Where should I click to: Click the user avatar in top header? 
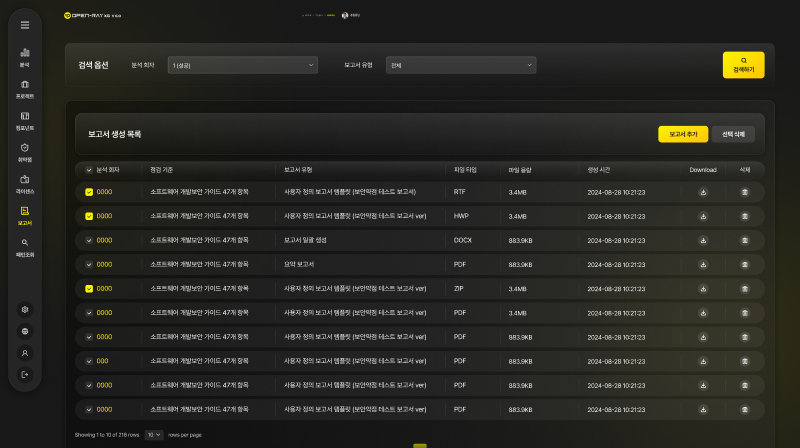345,15
